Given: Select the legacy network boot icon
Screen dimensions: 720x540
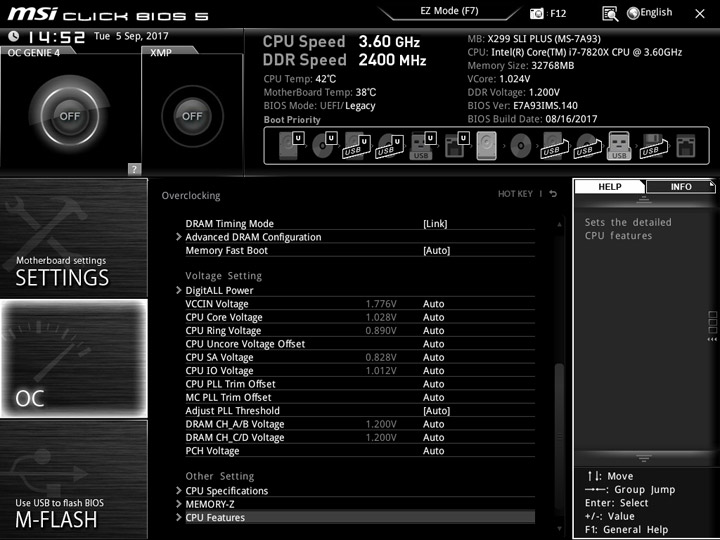Looking at the screenshot, I should coord(686,146).
